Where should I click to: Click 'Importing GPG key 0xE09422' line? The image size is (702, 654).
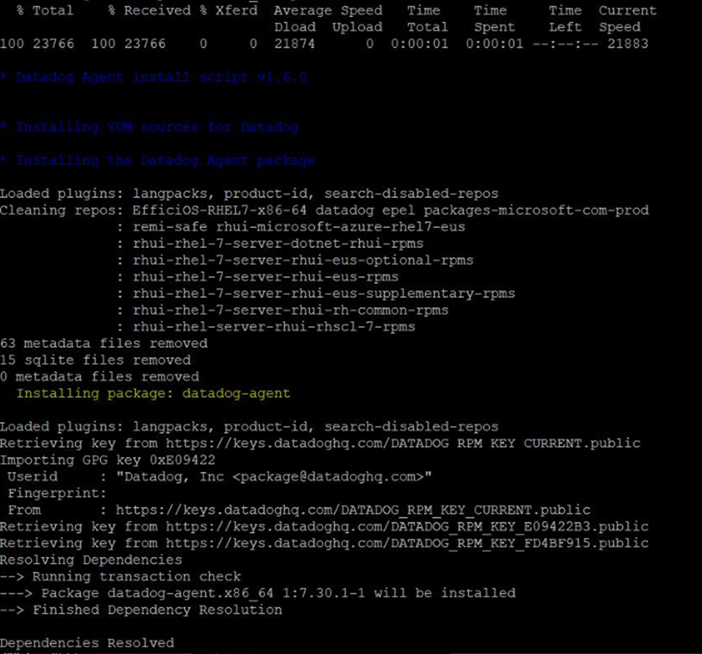click(107, 460)
